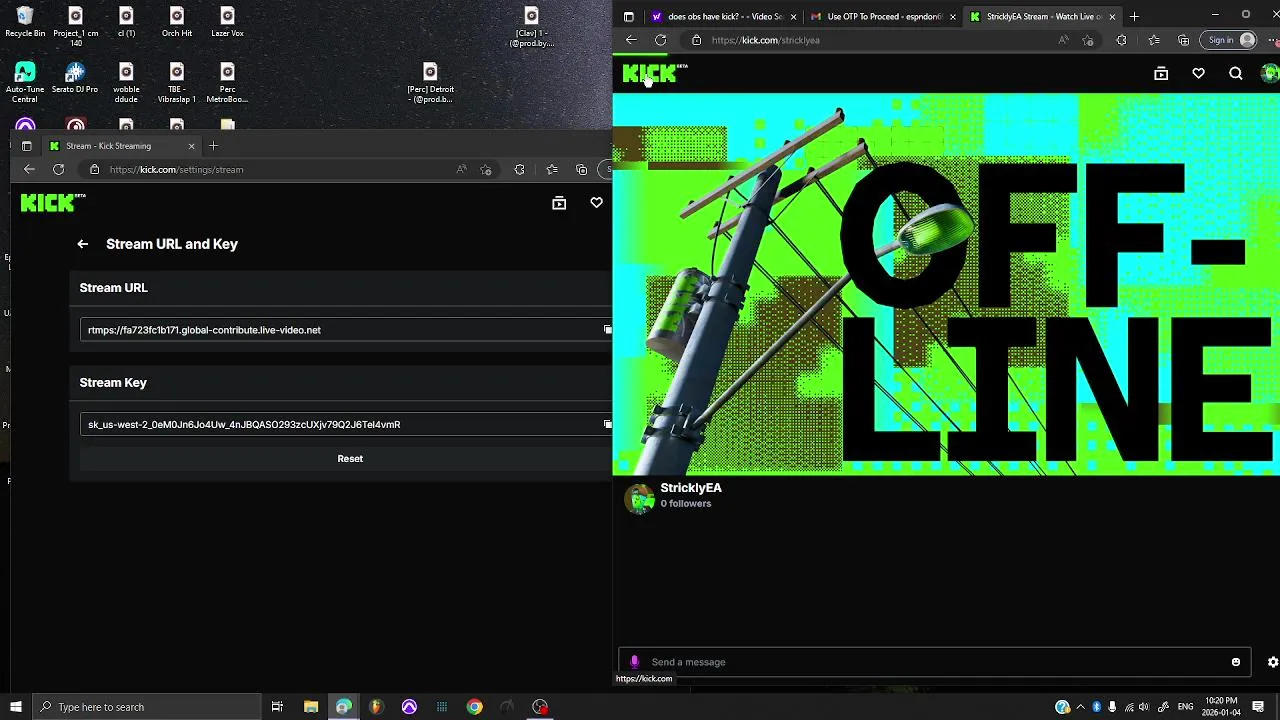Viewport: 1280px width, 720px height.
Task: Click the Stream Key field
Action: 346,424
